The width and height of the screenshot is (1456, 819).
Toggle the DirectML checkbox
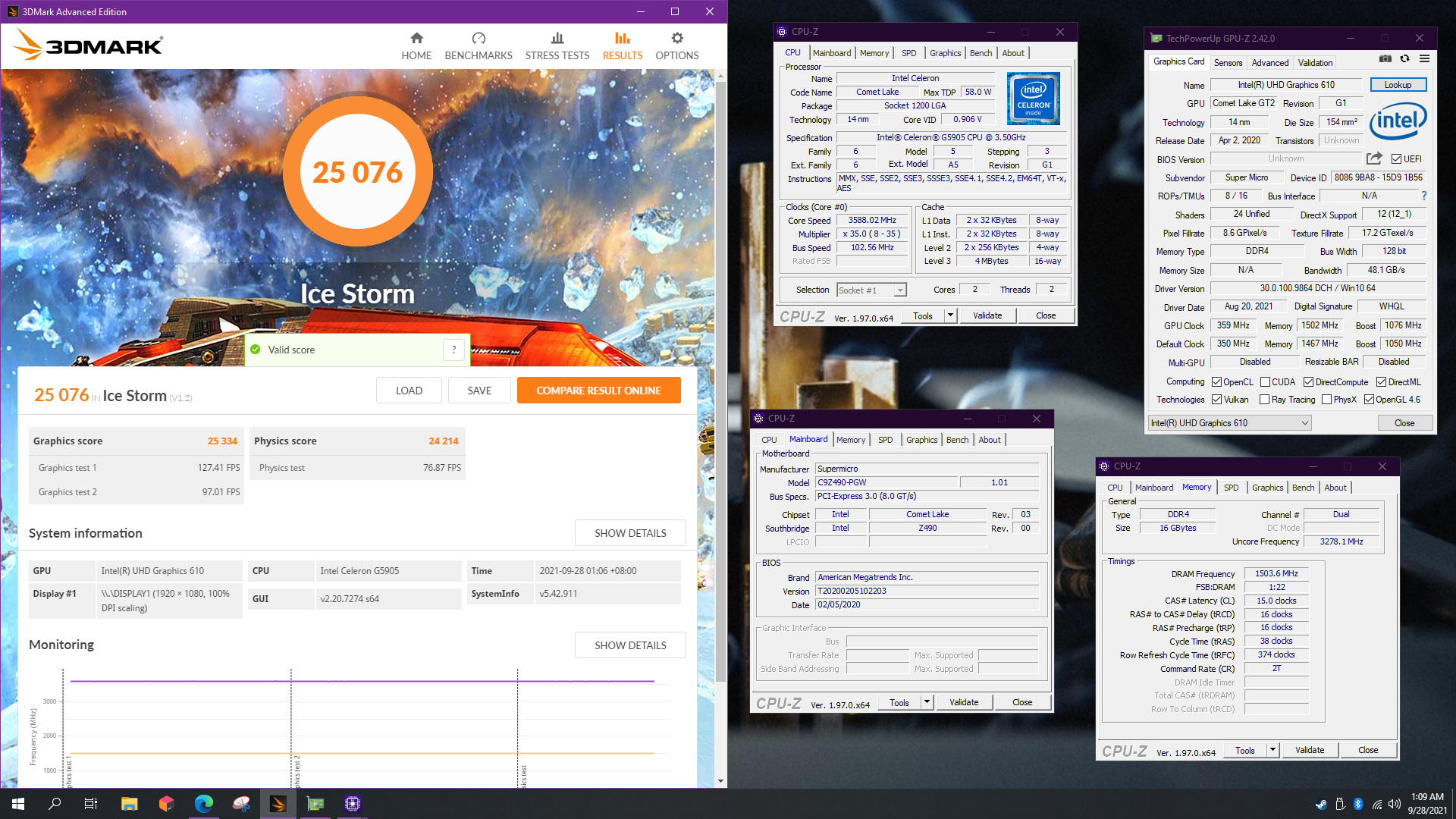(x=1381, y=382)
